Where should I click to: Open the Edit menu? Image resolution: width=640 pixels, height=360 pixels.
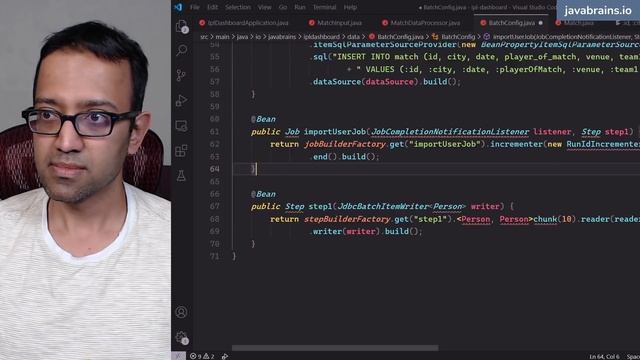[212, 7]
